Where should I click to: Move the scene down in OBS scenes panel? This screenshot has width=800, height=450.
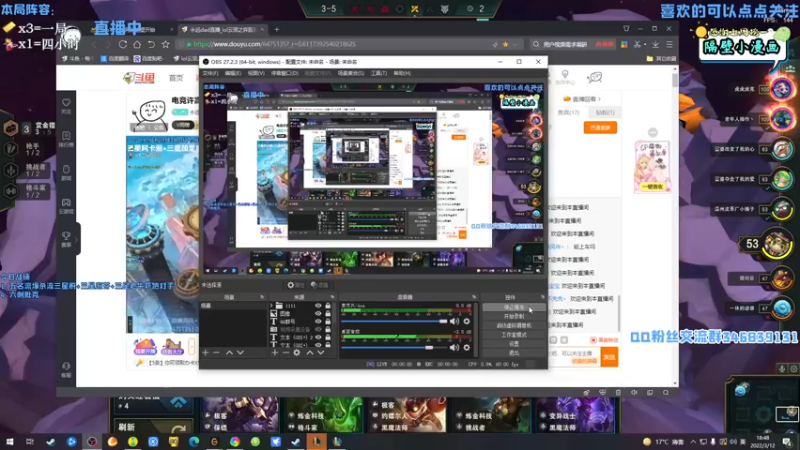pos(240,353)
